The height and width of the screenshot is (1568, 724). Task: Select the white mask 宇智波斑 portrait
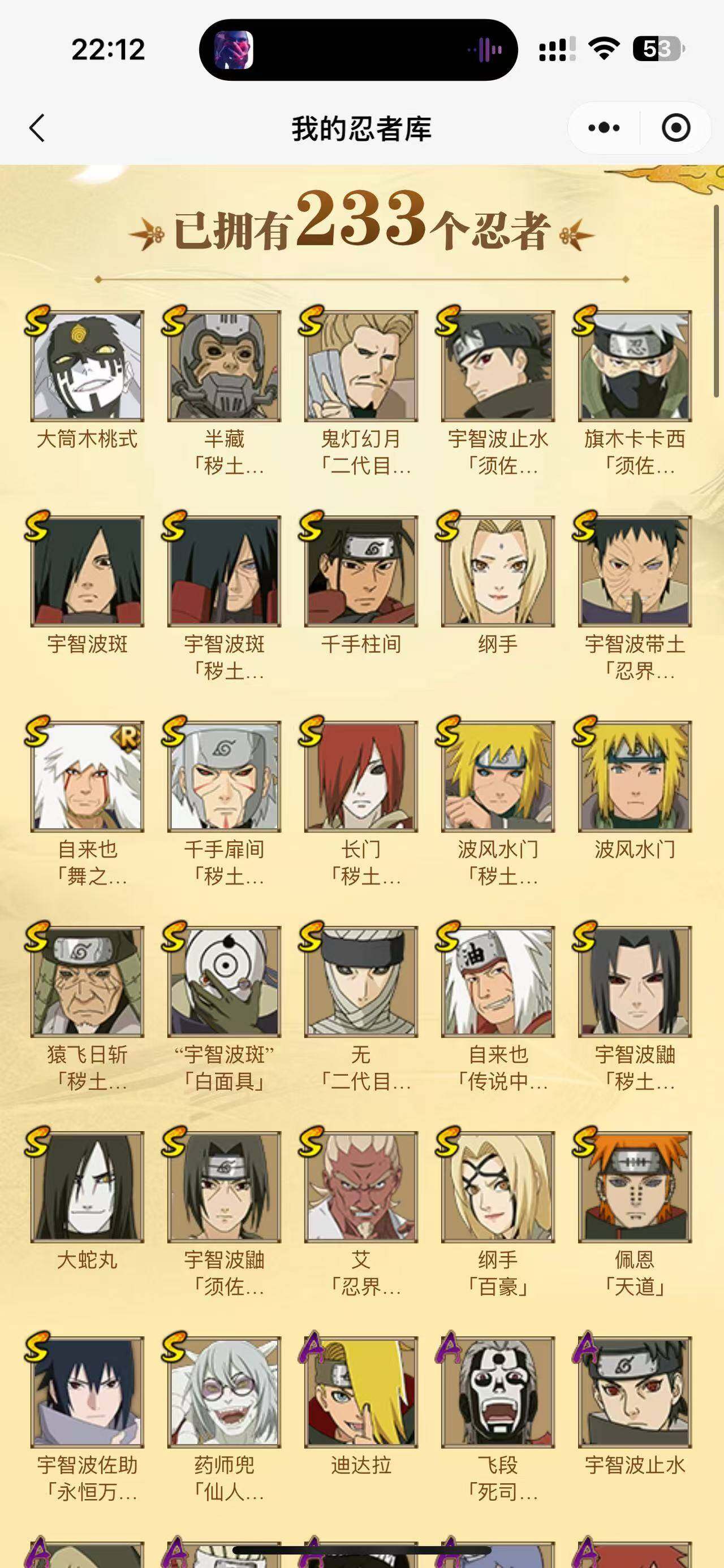click(224, 981)
